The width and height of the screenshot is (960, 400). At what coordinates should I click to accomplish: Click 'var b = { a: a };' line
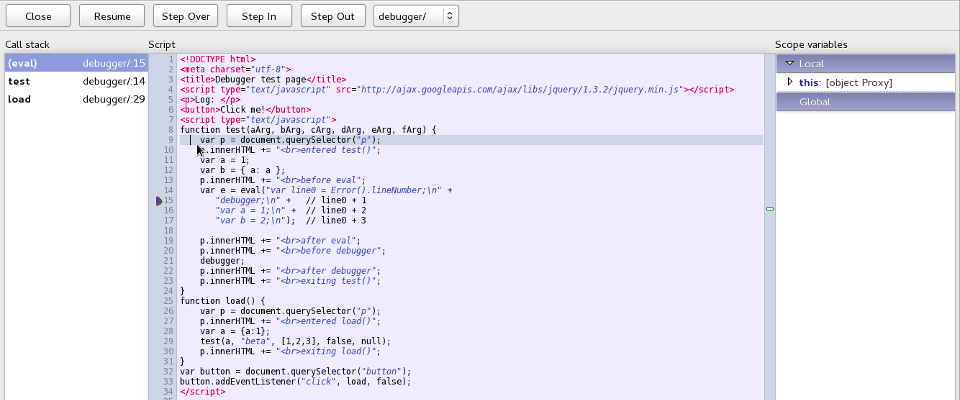[x=242, y=170]
